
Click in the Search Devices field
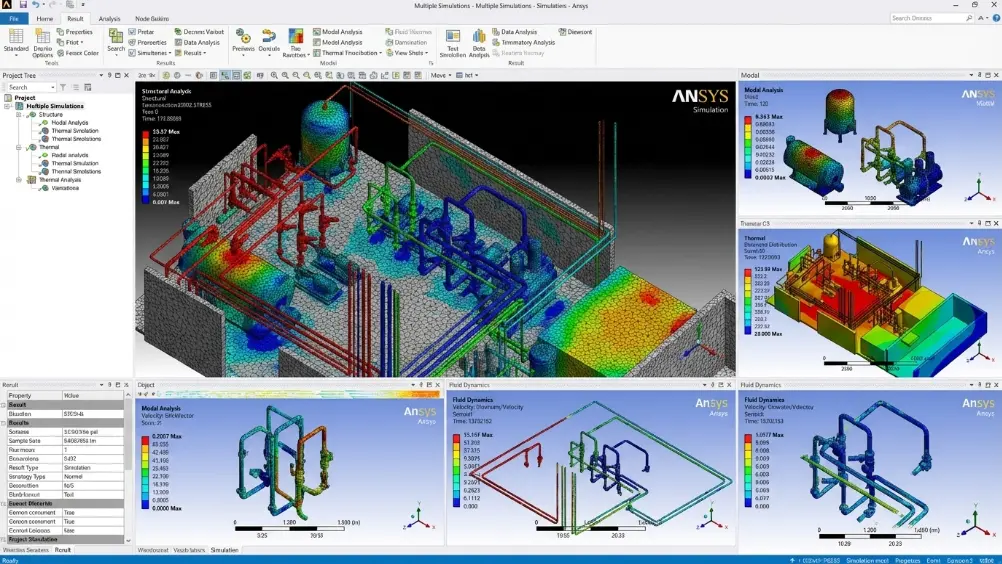pos(928,18)
